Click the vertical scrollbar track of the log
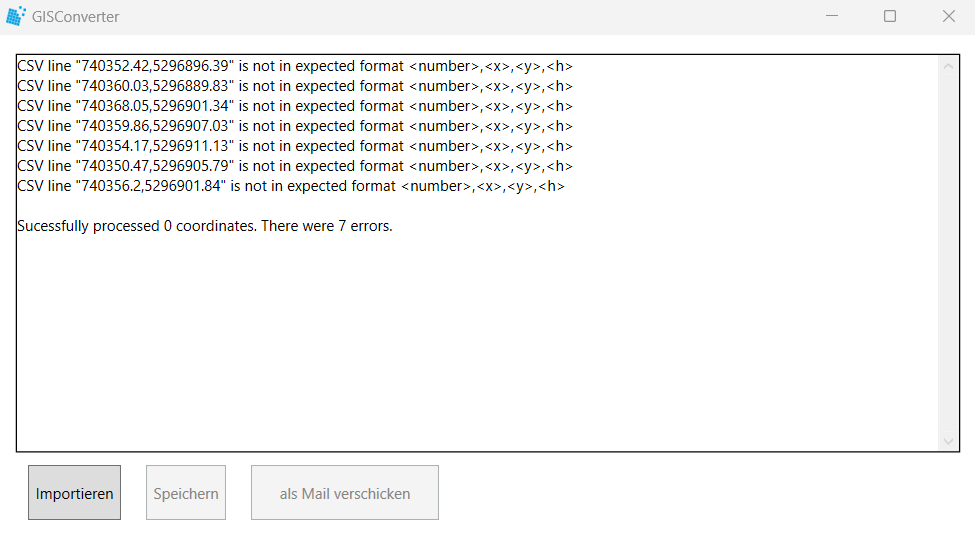The height and width of the screenshot is (547, 975). pyautogui.click(x=948, y=254)
